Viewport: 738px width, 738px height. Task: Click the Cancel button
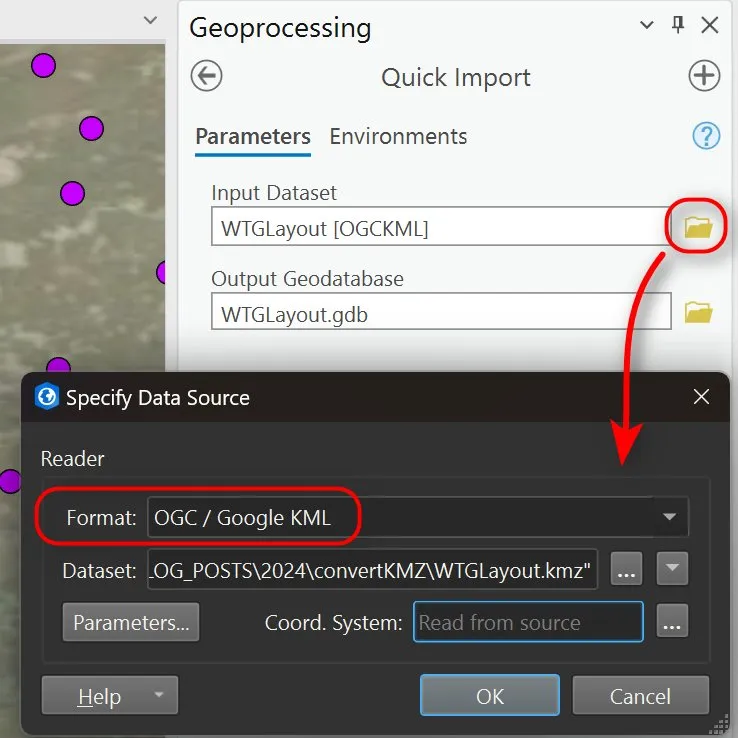coord(641,696)
